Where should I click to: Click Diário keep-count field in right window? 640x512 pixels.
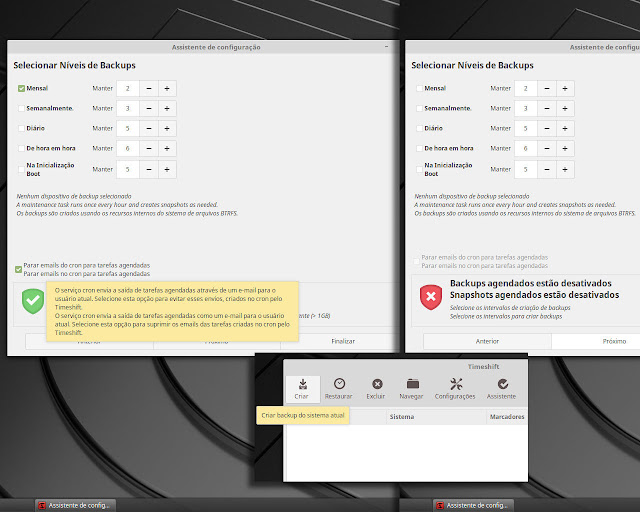click(526, 128)
